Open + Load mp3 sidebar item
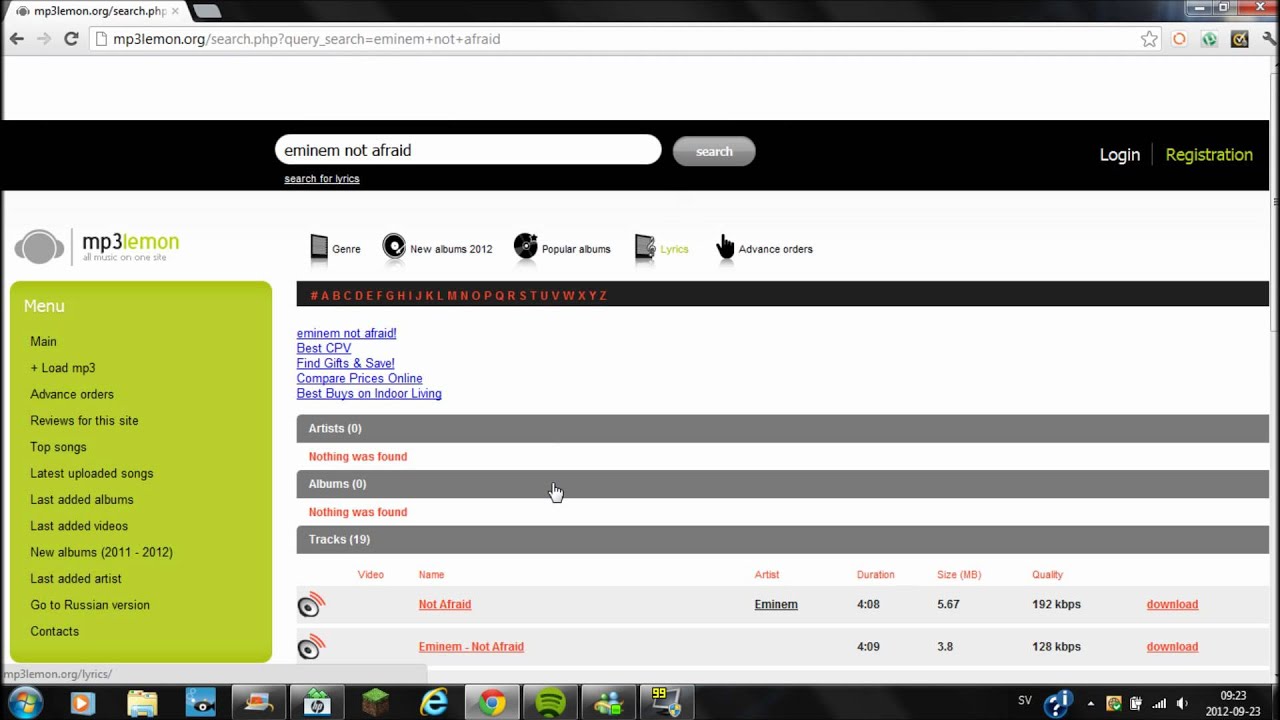Viewport: 1280px width, 720px height. [x=63, y=368]
